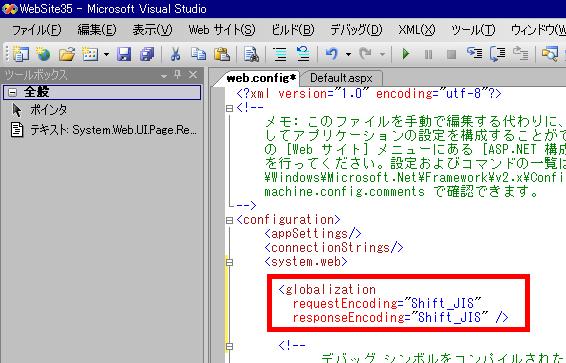The height and width of the screenshot is (363, 566).
Task: Click the Open File folder icon
Action: (x=67, y=54)
